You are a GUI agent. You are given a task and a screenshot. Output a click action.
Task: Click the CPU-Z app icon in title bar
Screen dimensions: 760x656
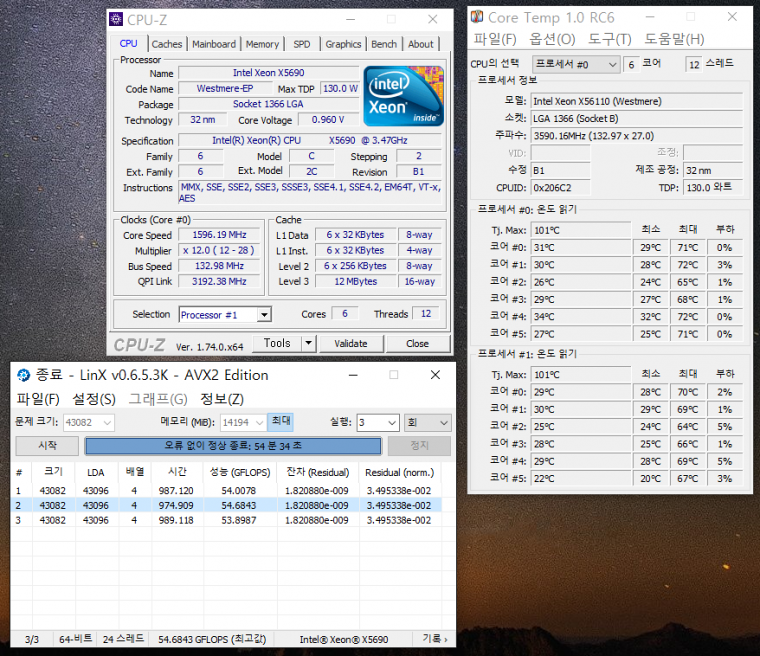(116, 19)
